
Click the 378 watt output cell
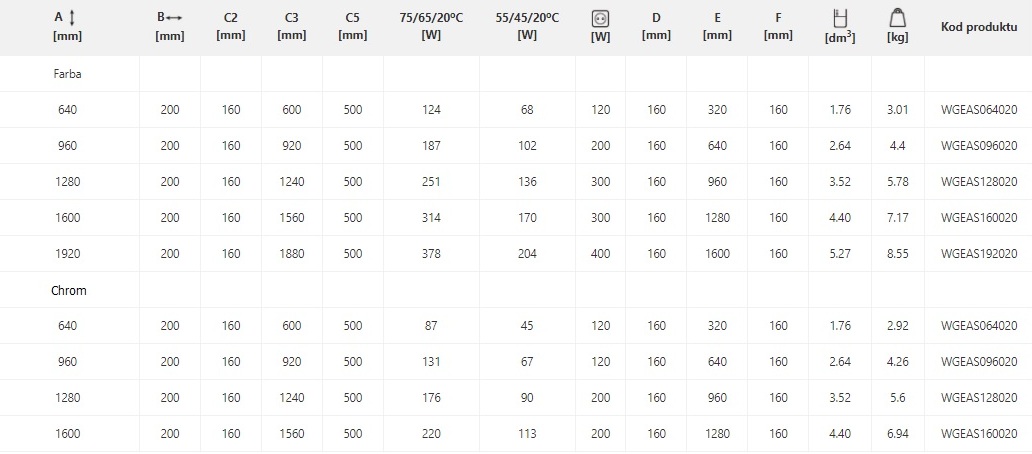pos(431,253)
